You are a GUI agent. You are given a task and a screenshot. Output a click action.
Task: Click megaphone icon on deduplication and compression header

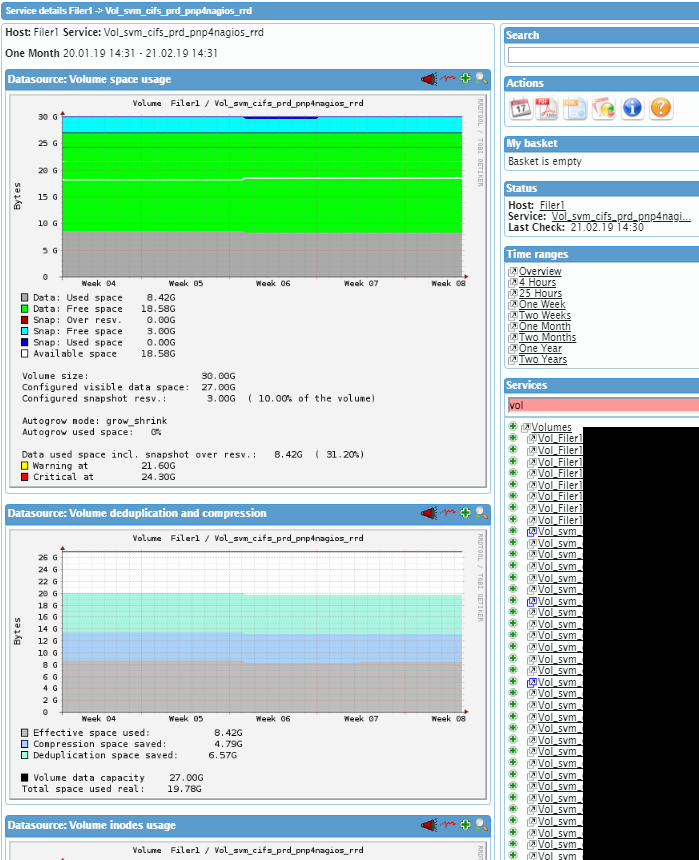(429, 513)
